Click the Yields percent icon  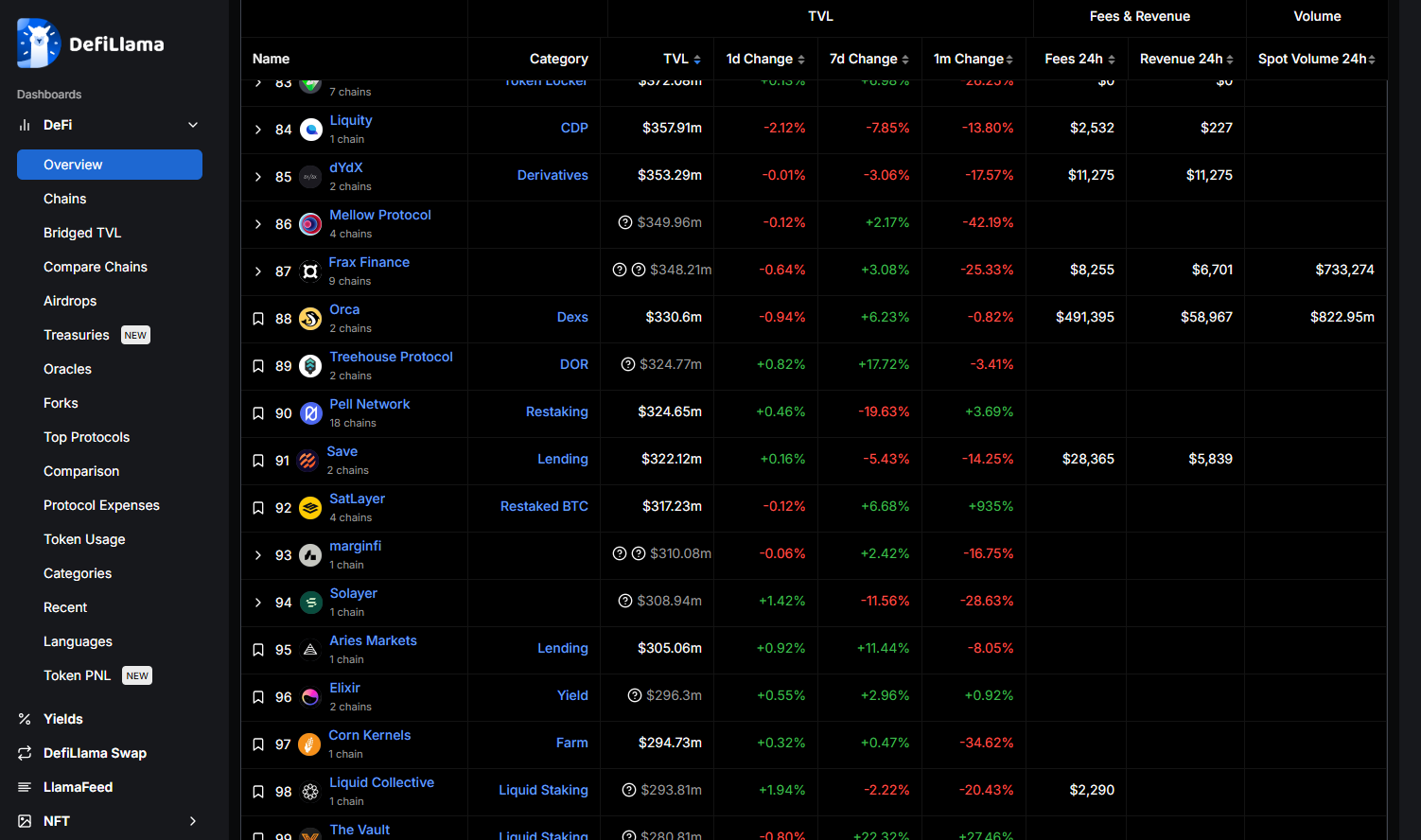(25, 719)
